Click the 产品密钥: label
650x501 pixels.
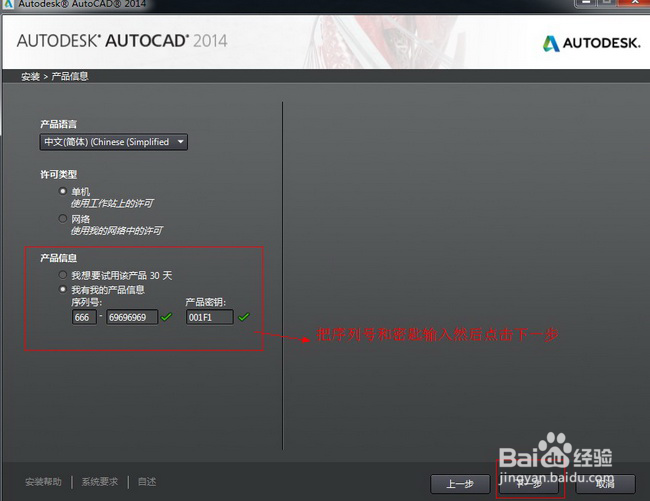[205, 302]
